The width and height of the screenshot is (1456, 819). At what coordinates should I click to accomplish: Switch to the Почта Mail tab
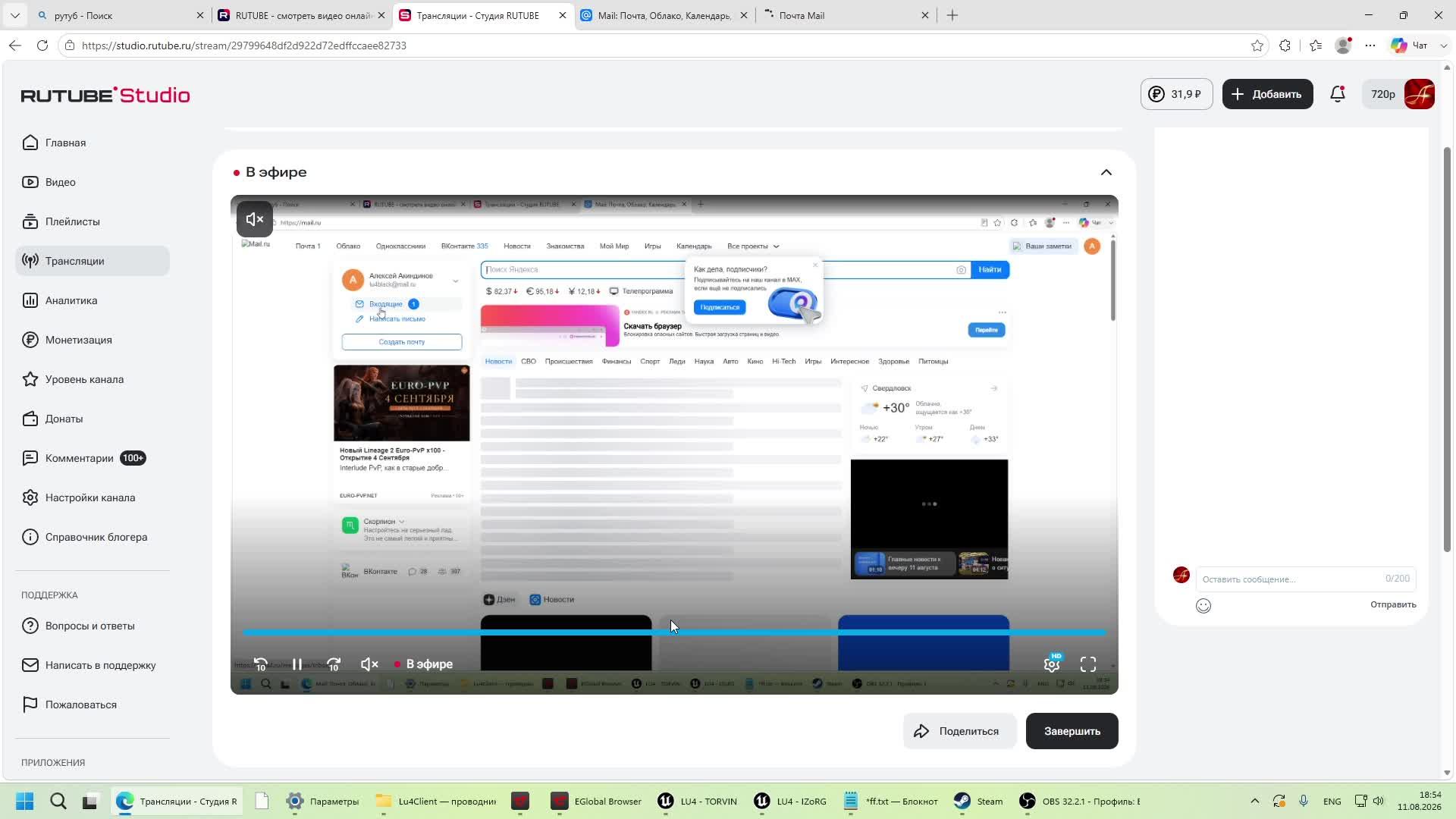coord(846,15)
